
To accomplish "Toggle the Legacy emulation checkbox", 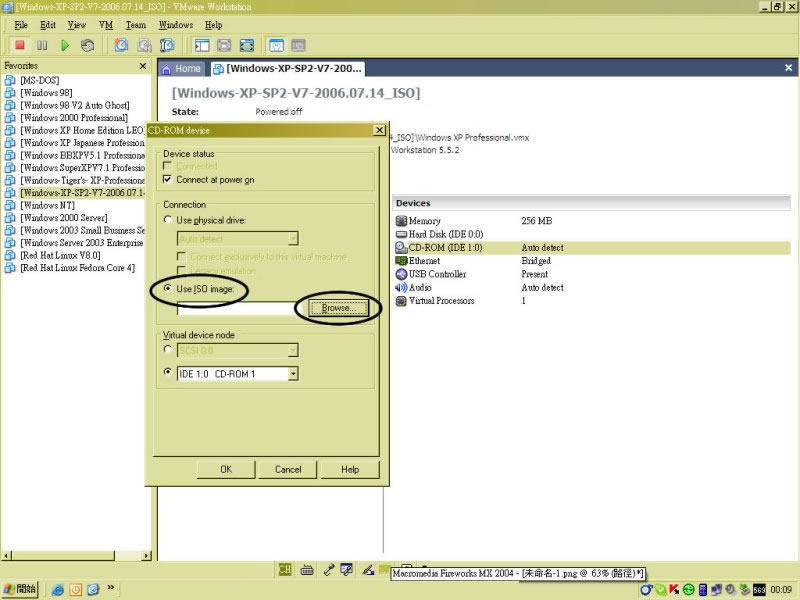I will pos(181,270).
